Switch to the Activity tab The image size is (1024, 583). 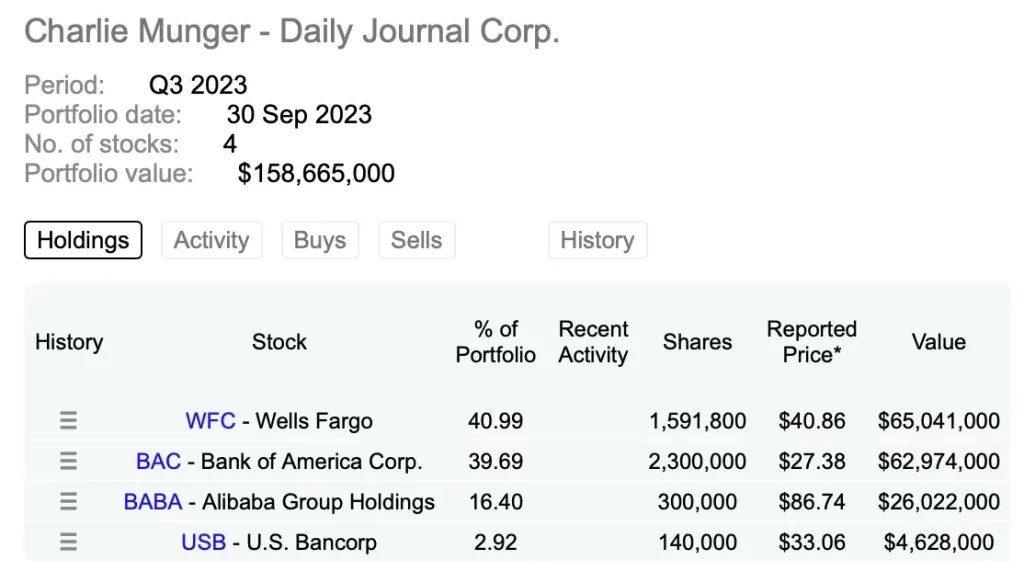pyautogui.click(x=211, y=240)
